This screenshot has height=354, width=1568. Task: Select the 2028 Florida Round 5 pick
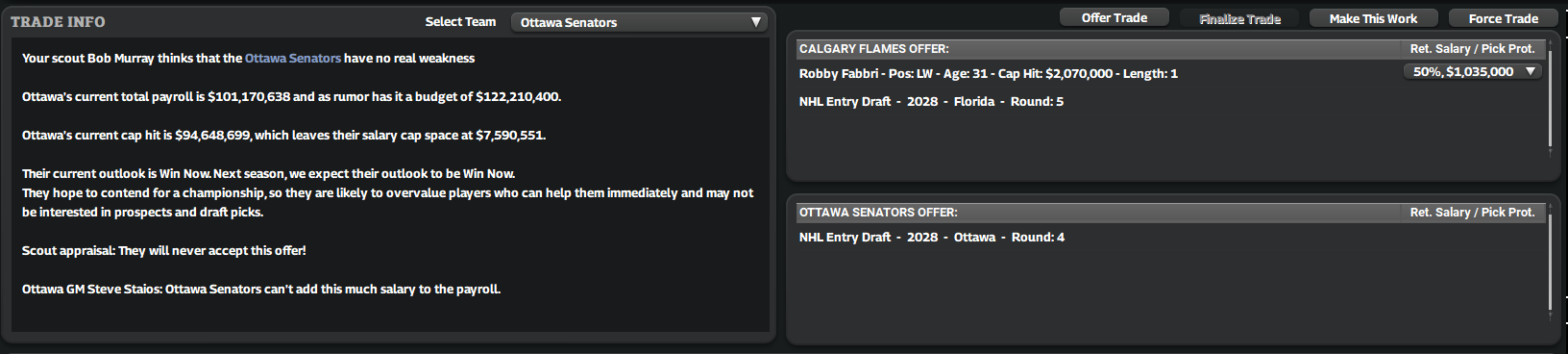[931, 102]
